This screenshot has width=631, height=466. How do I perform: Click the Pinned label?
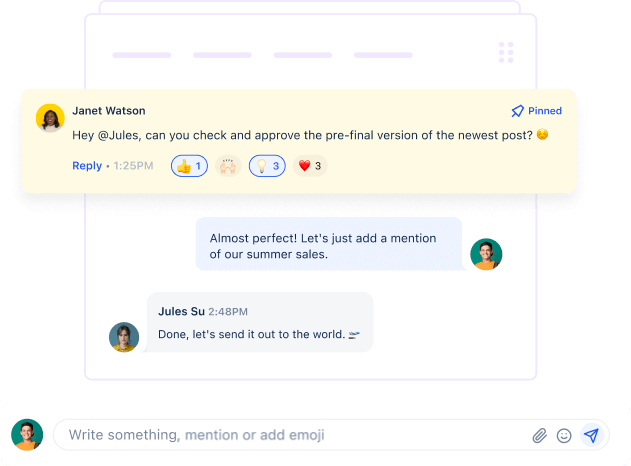click(545, 111)
